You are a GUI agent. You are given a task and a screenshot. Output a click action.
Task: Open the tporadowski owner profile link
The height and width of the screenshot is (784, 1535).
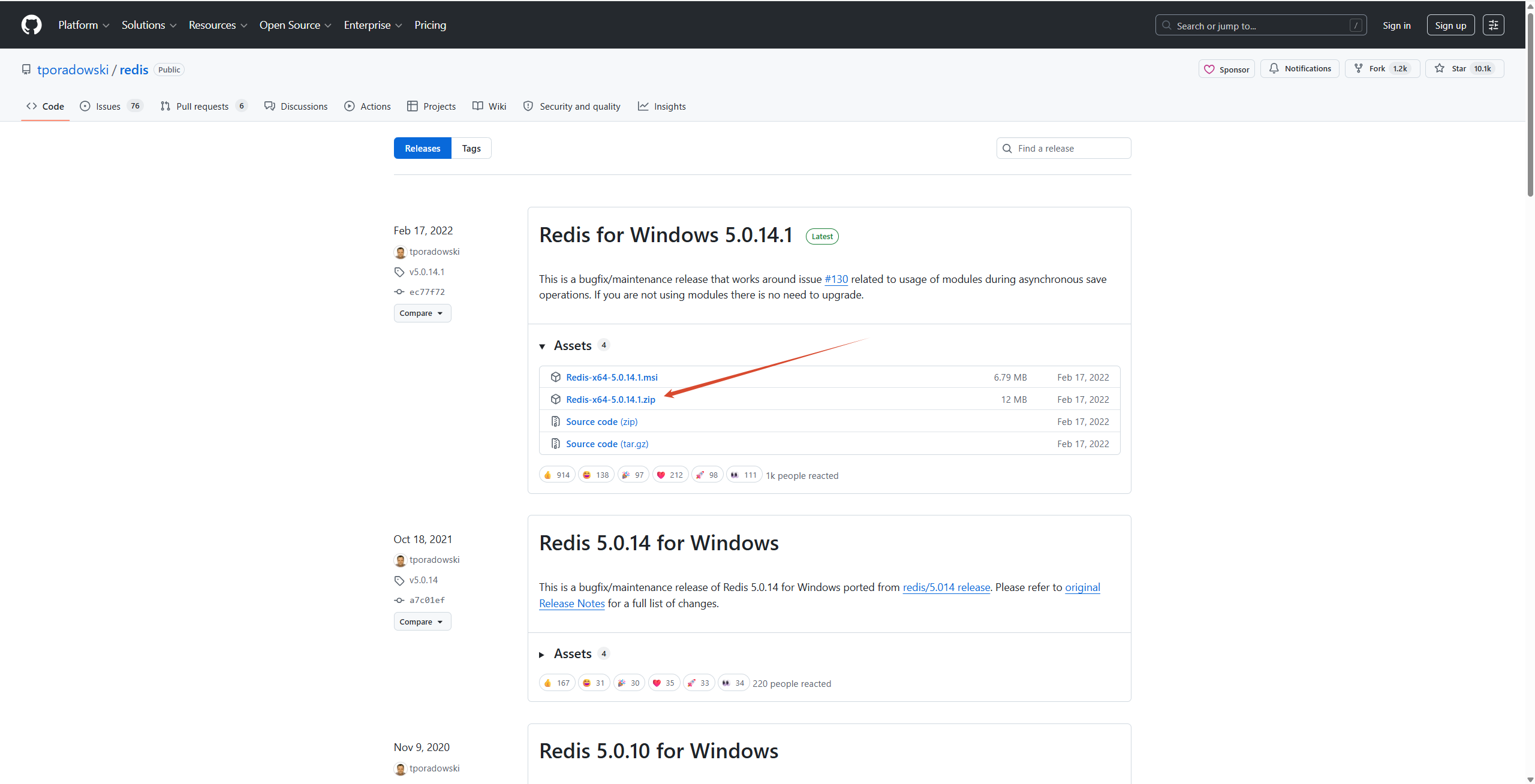pyautogui.click(x=73, y=70)
